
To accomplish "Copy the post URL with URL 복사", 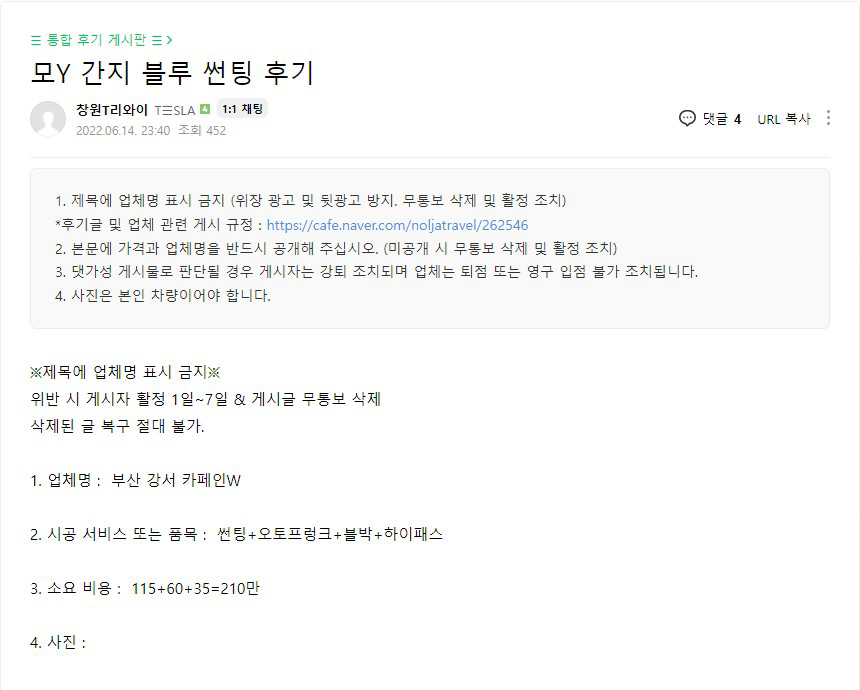I will tap(783, 119).
